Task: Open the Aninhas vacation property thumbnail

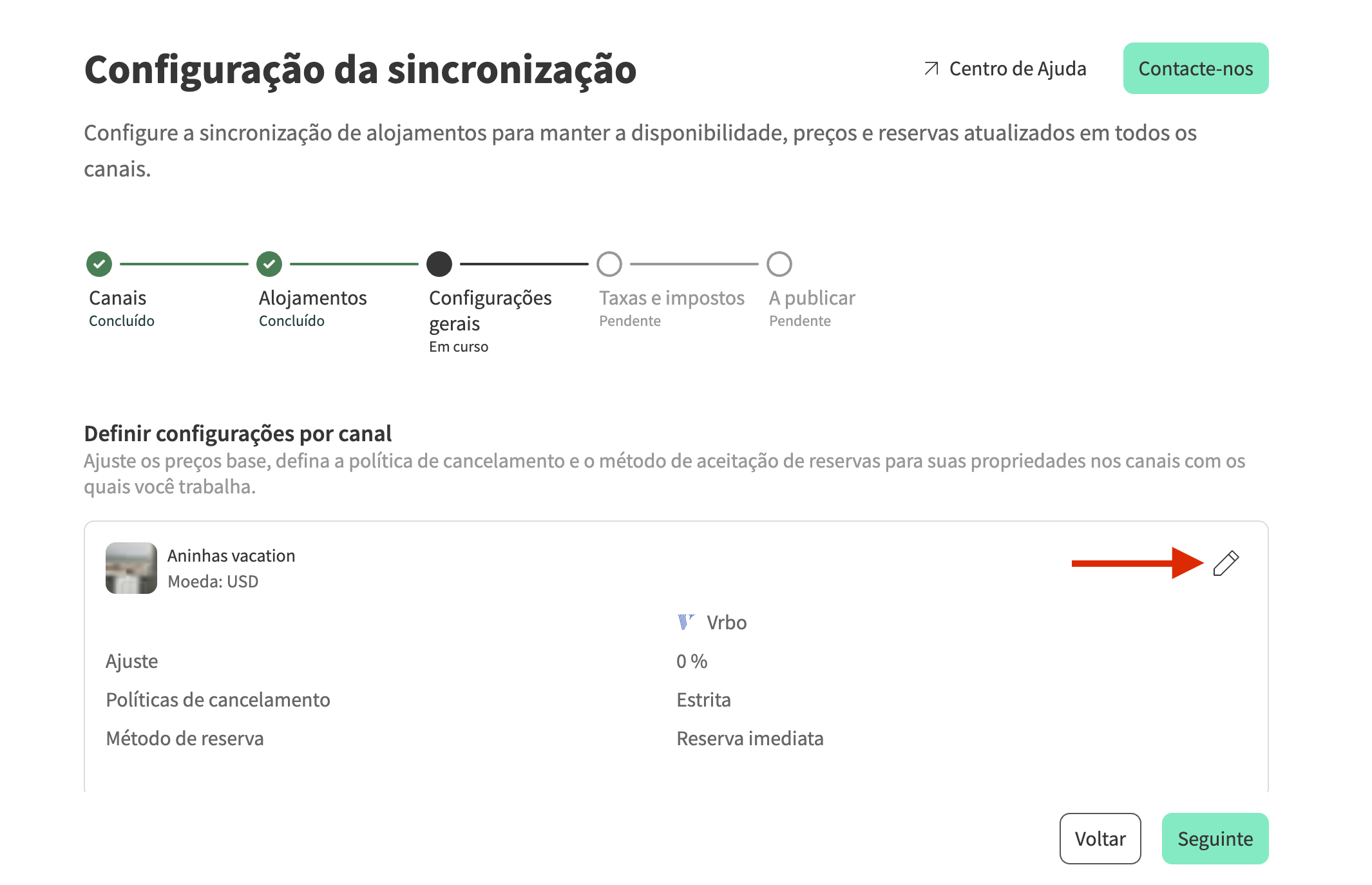Action: pyautogui.click(x=131, y=568)
